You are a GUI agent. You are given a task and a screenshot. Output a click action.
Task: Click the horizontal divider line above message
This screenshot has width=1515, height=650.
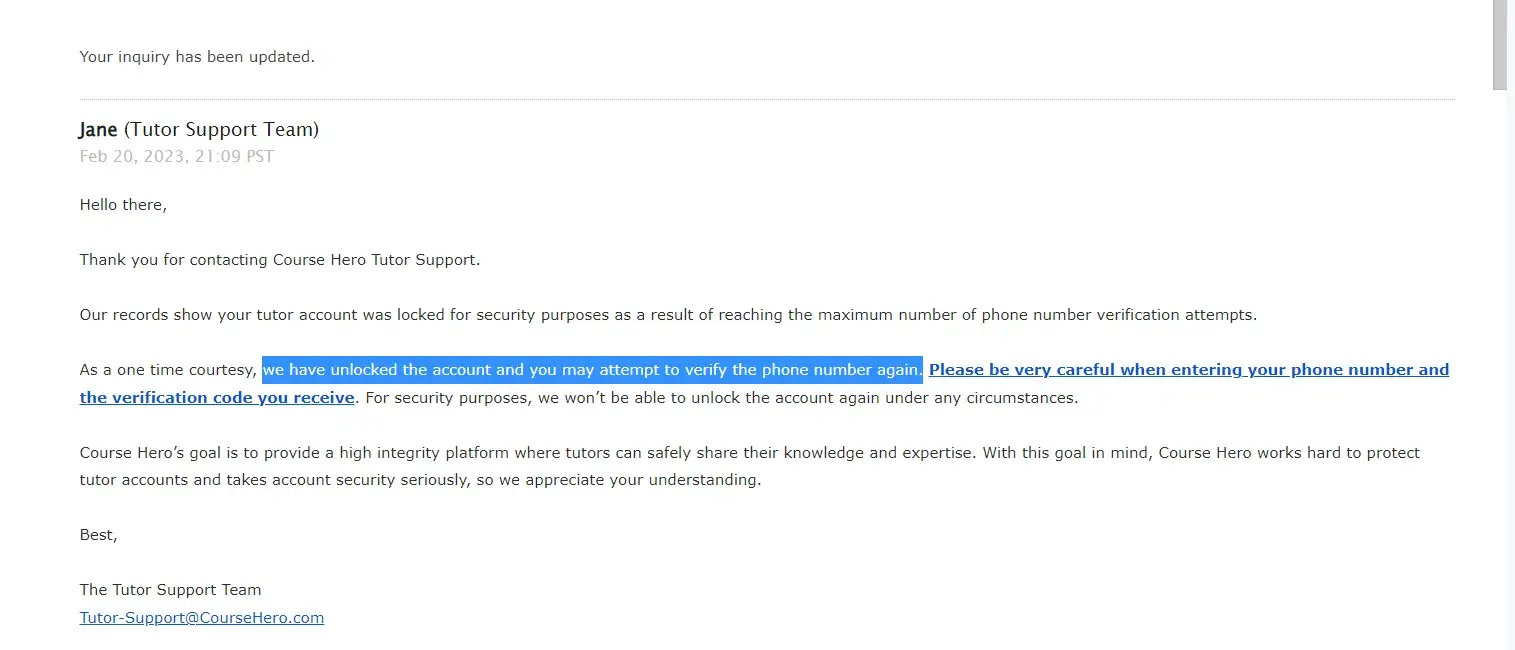(x=766, y=100)
